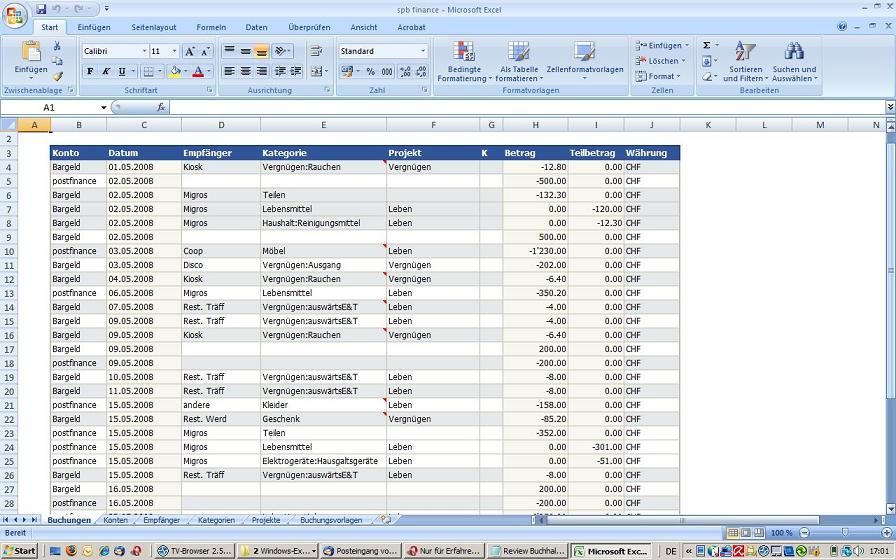Image resolution: width=896 pixels, height=560 pixels.
Task: Switch to the Formeln tab
Action: click(211, 27)
